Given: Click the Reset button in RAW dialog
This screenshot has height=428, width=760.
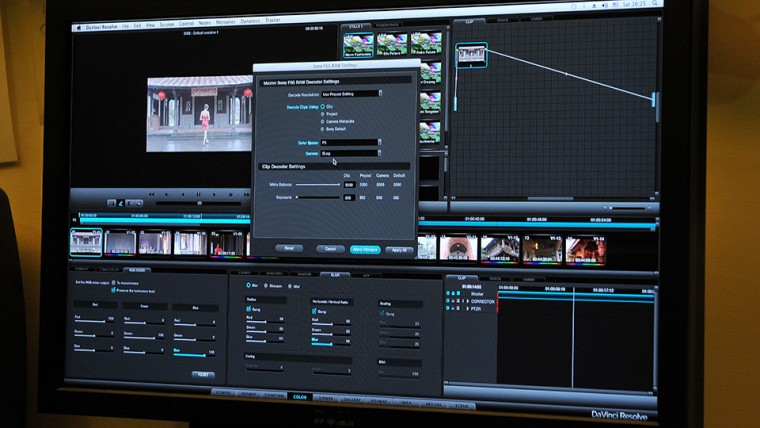Looking at the screenshot, I should pyautogui.click(x=289, y=248).
